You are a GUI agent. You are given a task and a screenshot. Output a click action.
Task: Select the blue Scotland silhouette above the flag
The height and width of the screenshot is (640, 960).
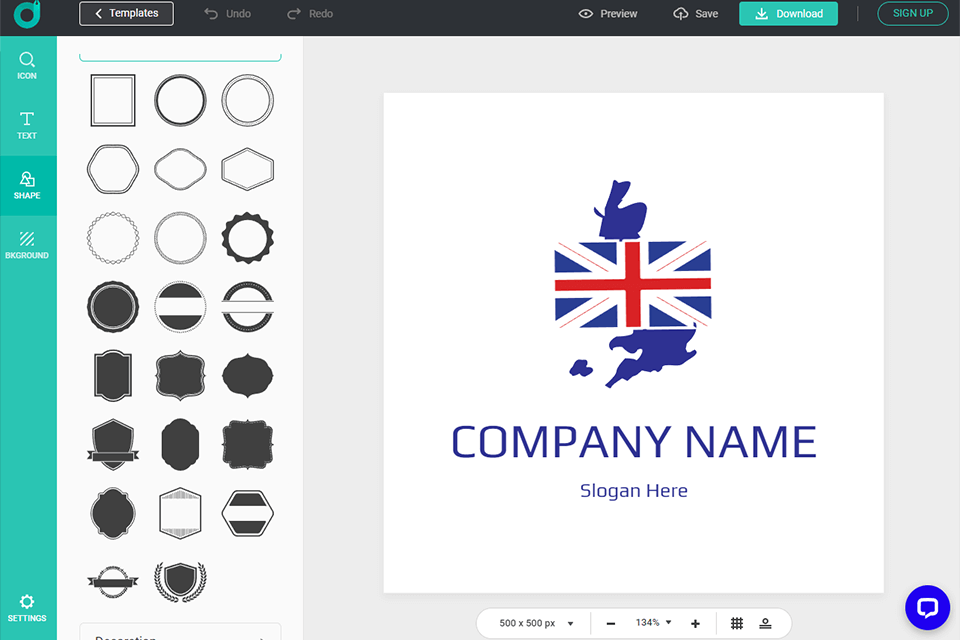pyautogui.click(x=621, y=209)
